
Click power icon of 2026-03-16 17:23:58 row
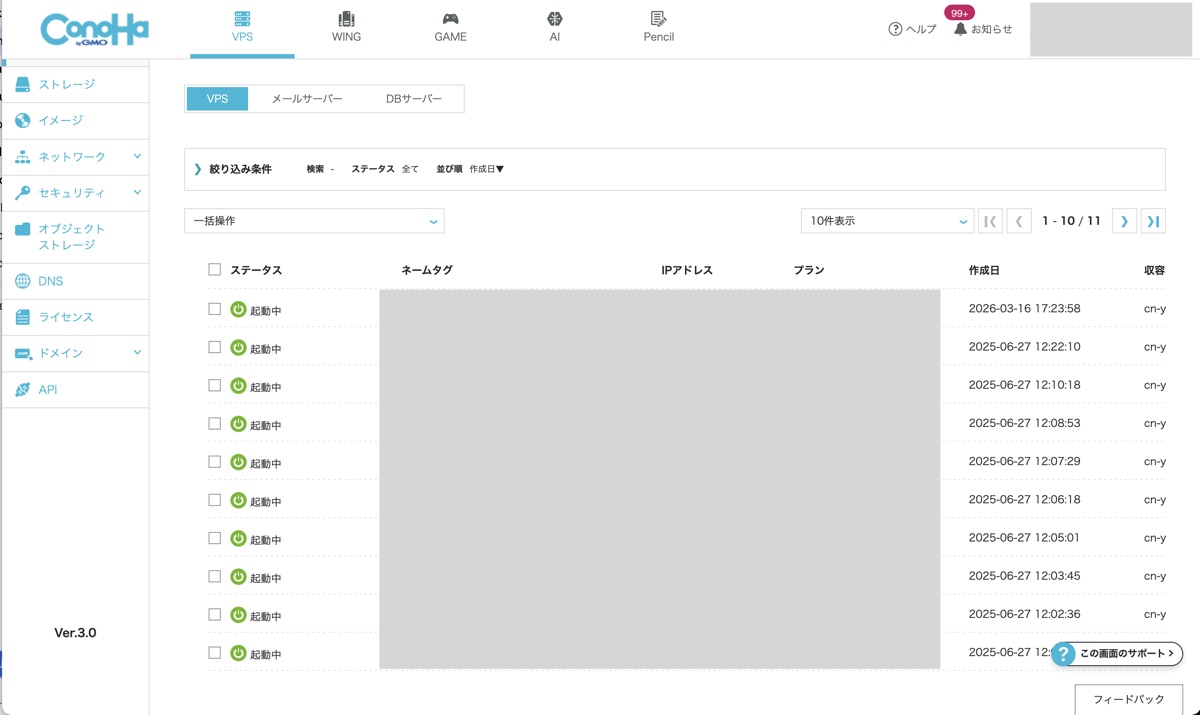(x=238, y=310)
